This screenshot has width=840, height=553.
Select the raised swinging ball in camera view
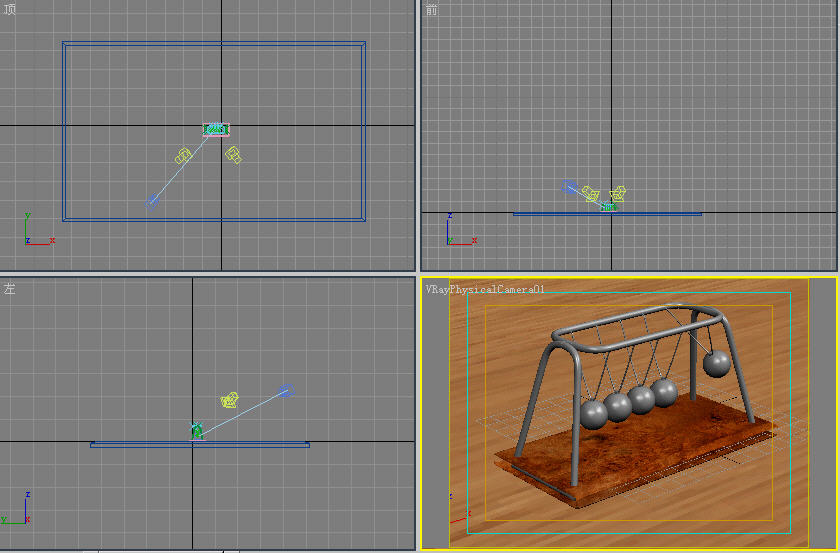716,363
